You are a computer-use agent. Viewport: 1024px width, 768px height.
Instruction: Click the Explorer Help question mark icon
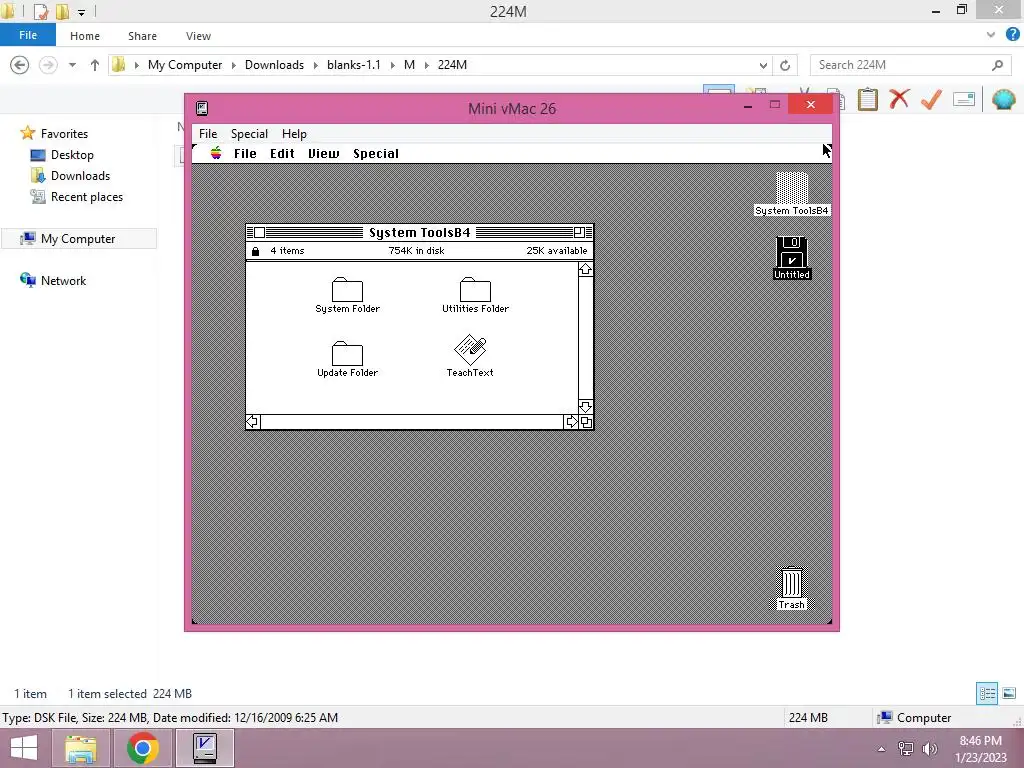point(1012,35)
